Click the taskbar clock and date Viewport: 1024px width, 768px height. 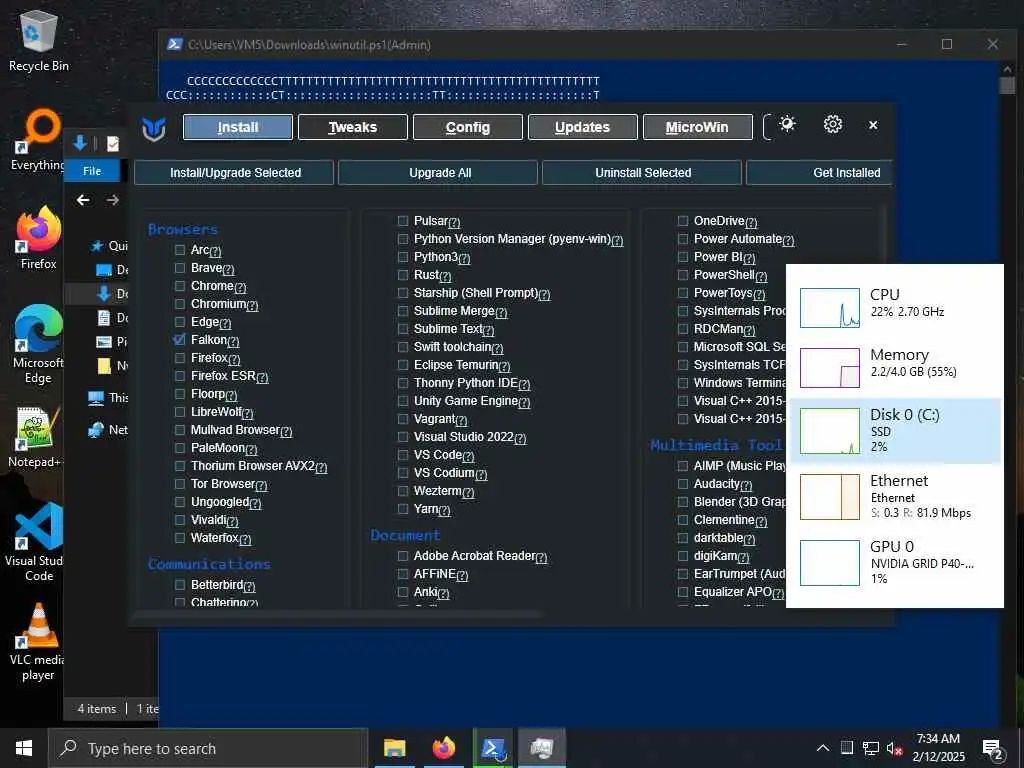[938, 748]
